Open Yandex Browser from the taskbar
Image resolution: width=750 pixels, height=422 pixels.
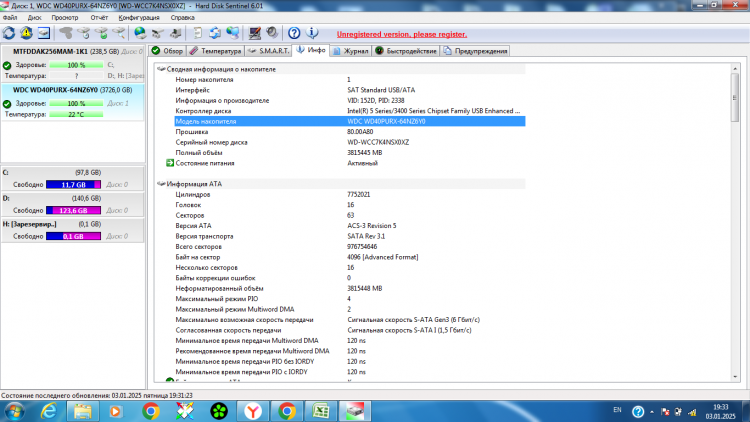[253, 411]
